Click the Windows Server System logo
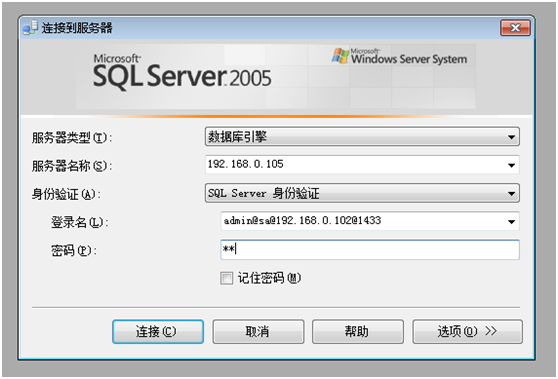 click(399, 57)
